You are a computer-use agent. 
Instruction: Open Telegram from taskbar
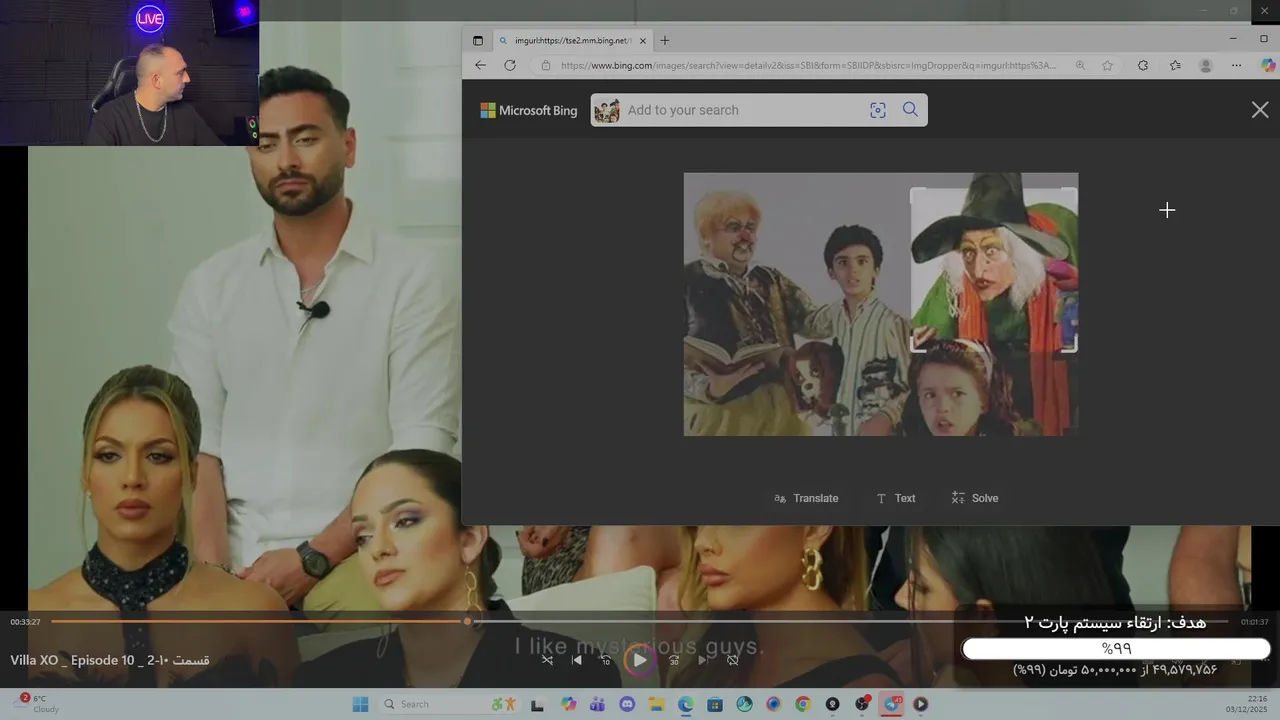pyautogui.click(x=892, y=704)
